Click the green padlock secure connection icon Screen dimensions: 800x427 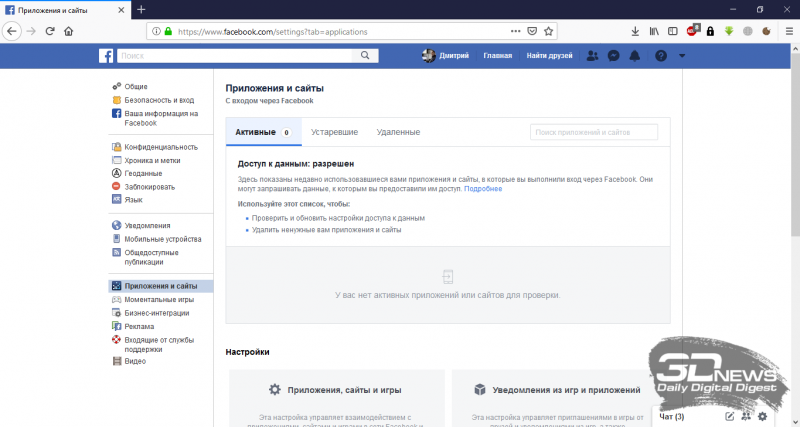pyautogui.click(x=168, y=32)
